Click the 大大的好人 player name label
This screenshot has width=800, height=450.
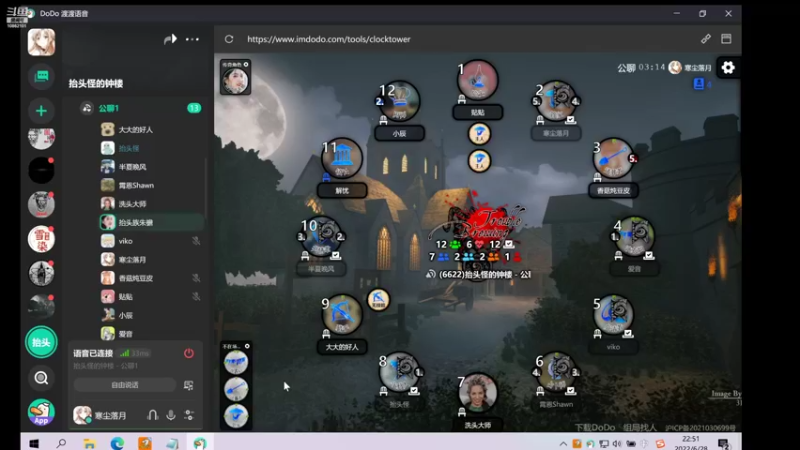tap(342, 347)
